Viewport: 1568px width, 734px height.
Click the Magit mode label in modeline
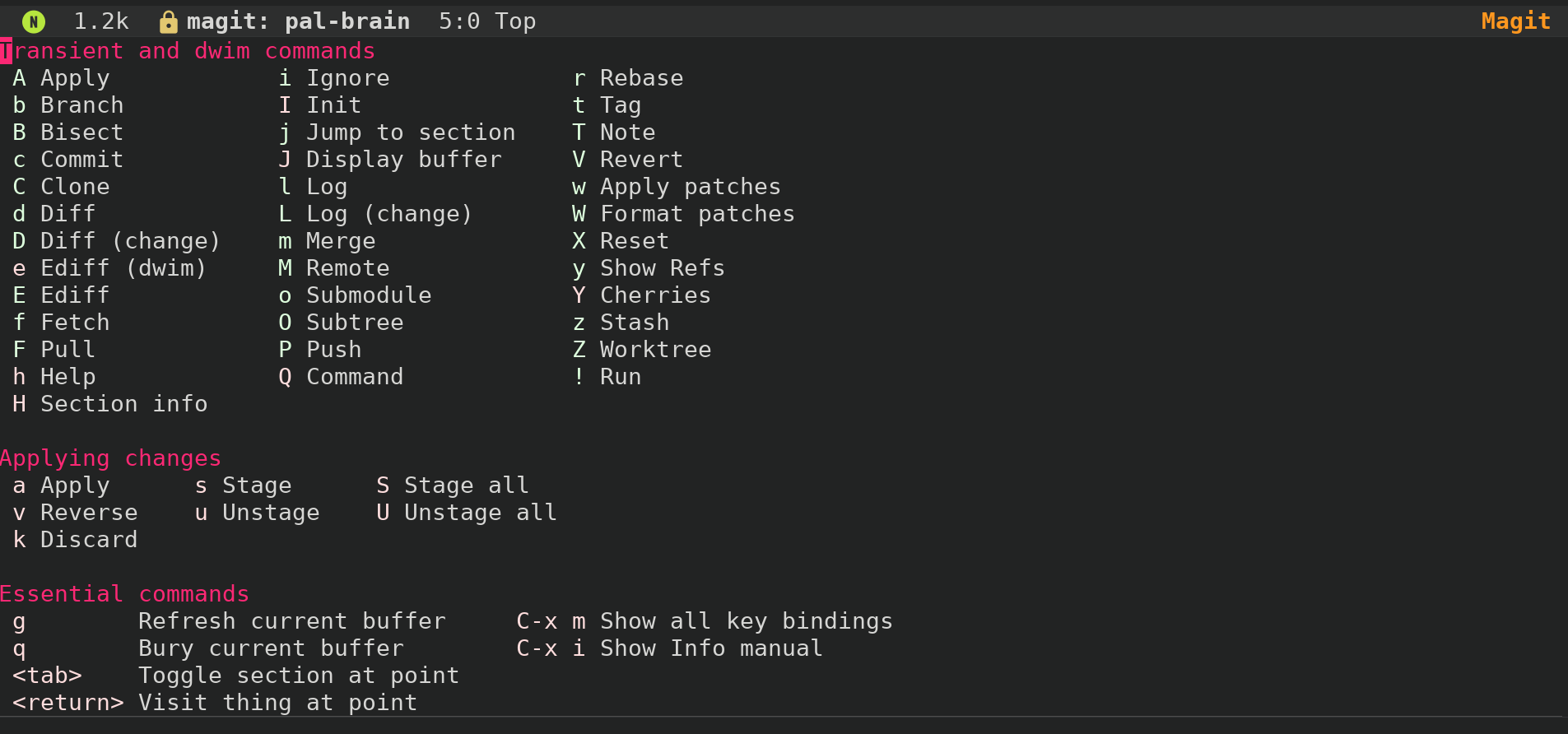(1515, 21)
